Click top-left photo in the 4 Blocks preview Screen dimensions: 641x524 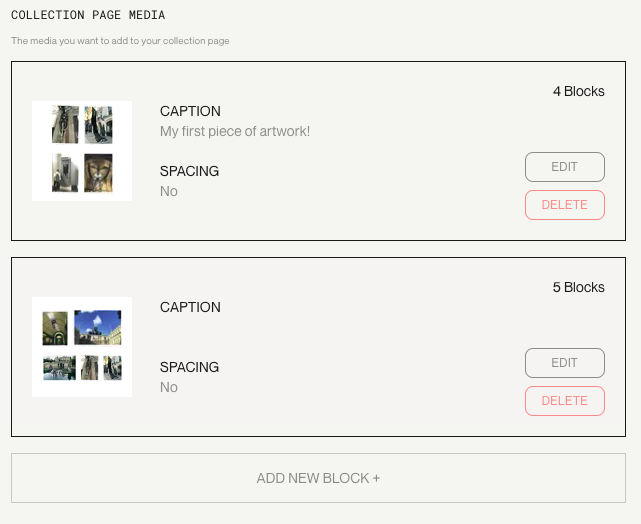pyautogui.click(x=65, y=125)
